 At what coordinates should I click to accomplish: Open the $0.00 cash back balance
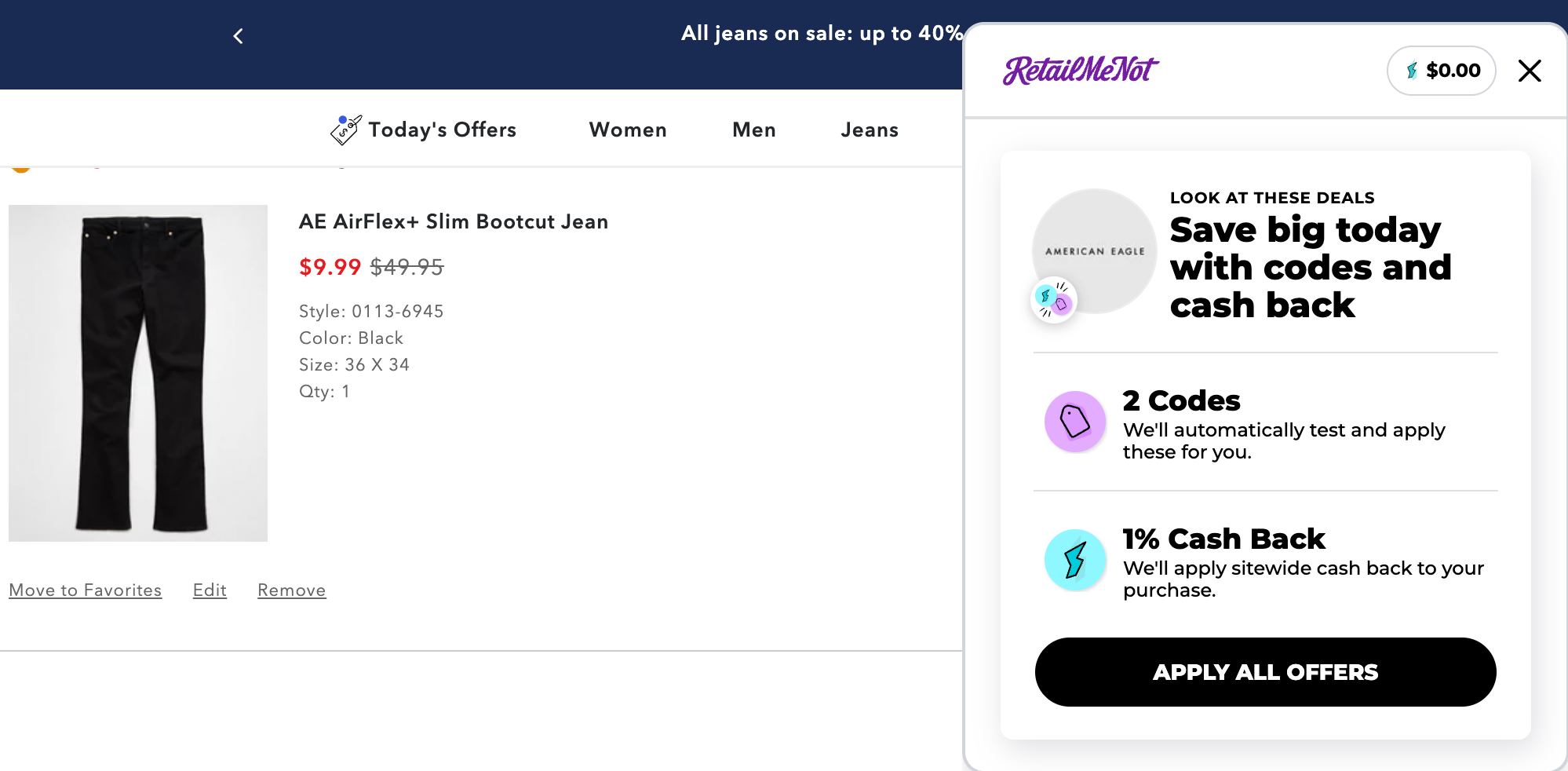point(1442,71)
